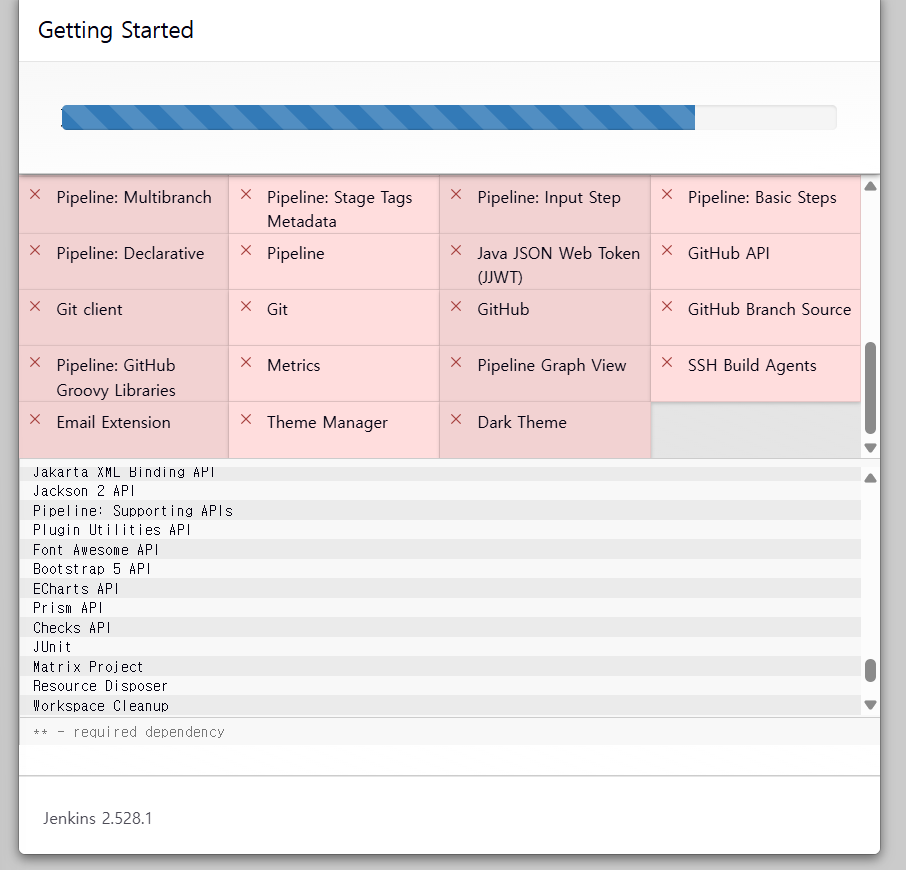Select the X status icon for Metrics
Screen dimensions: 906x870
(x=246, y=363)
